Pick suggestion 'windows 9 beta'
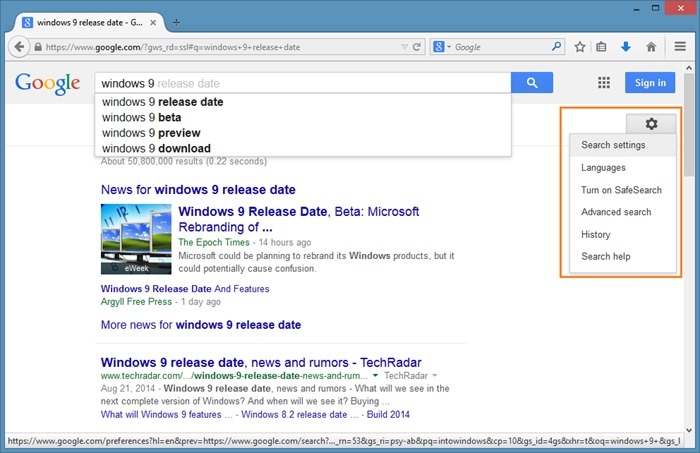 click(x=303, y=117)
